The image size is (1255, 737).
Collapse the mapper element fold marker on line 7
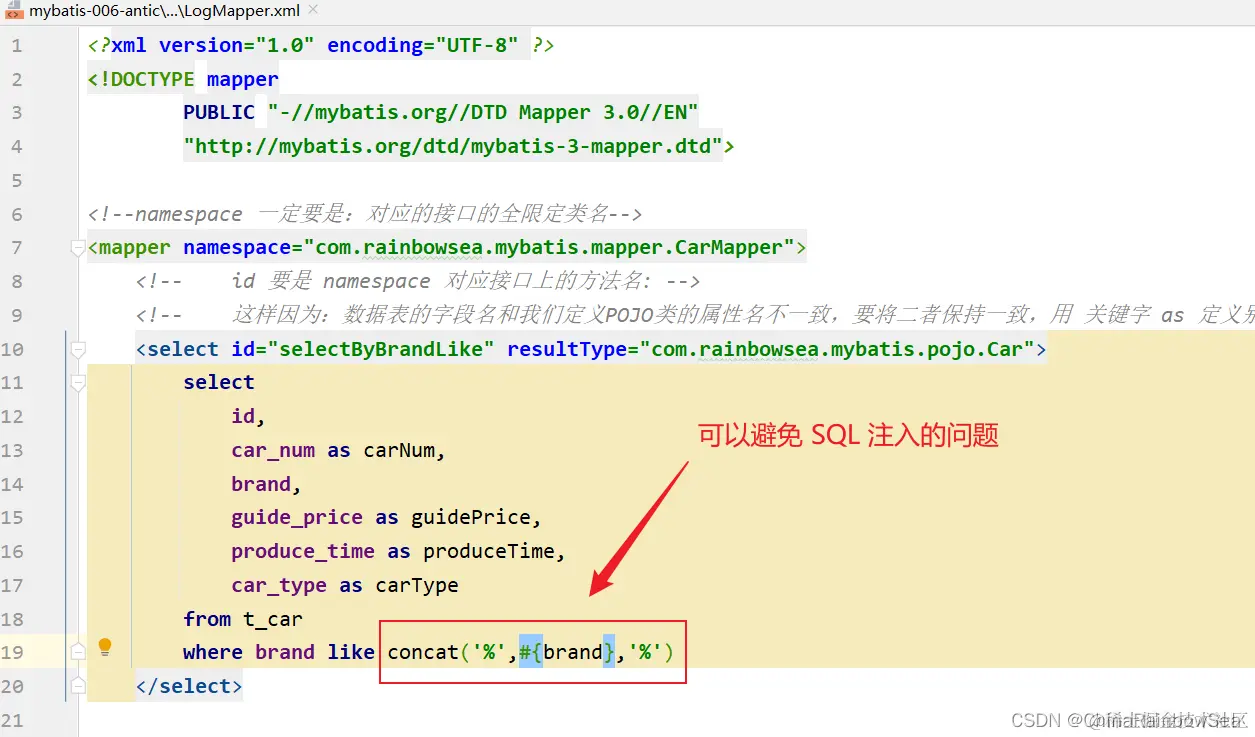78,248
